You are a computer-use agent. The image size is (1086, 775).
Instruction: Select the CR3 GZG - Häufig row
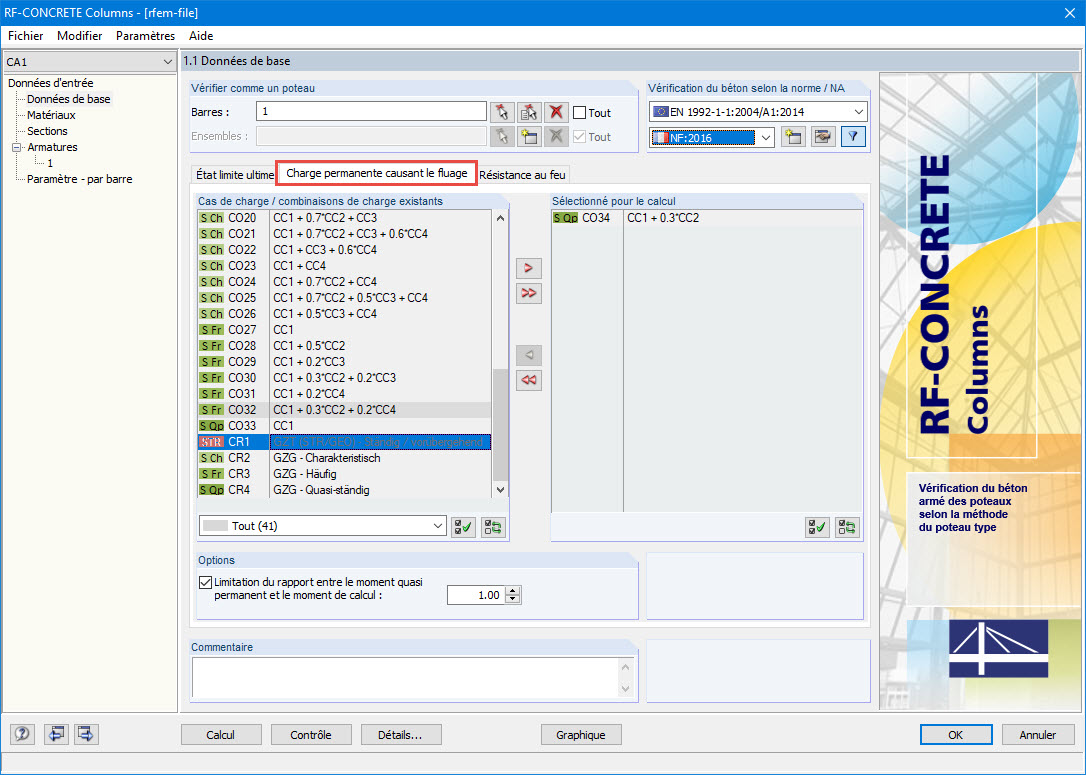pos(344,474)
